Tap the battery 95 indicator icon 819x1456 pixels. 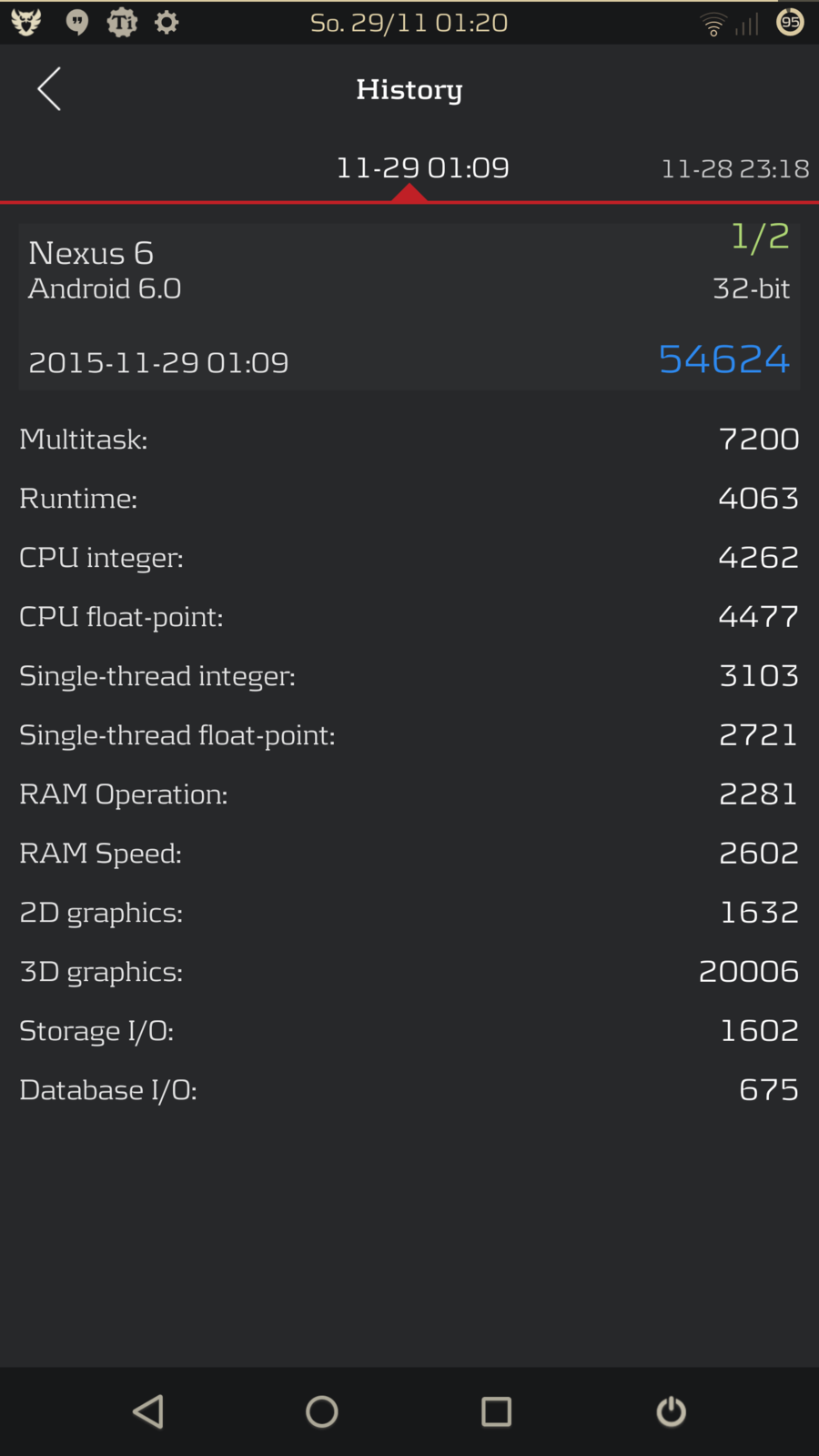[790, 22]
